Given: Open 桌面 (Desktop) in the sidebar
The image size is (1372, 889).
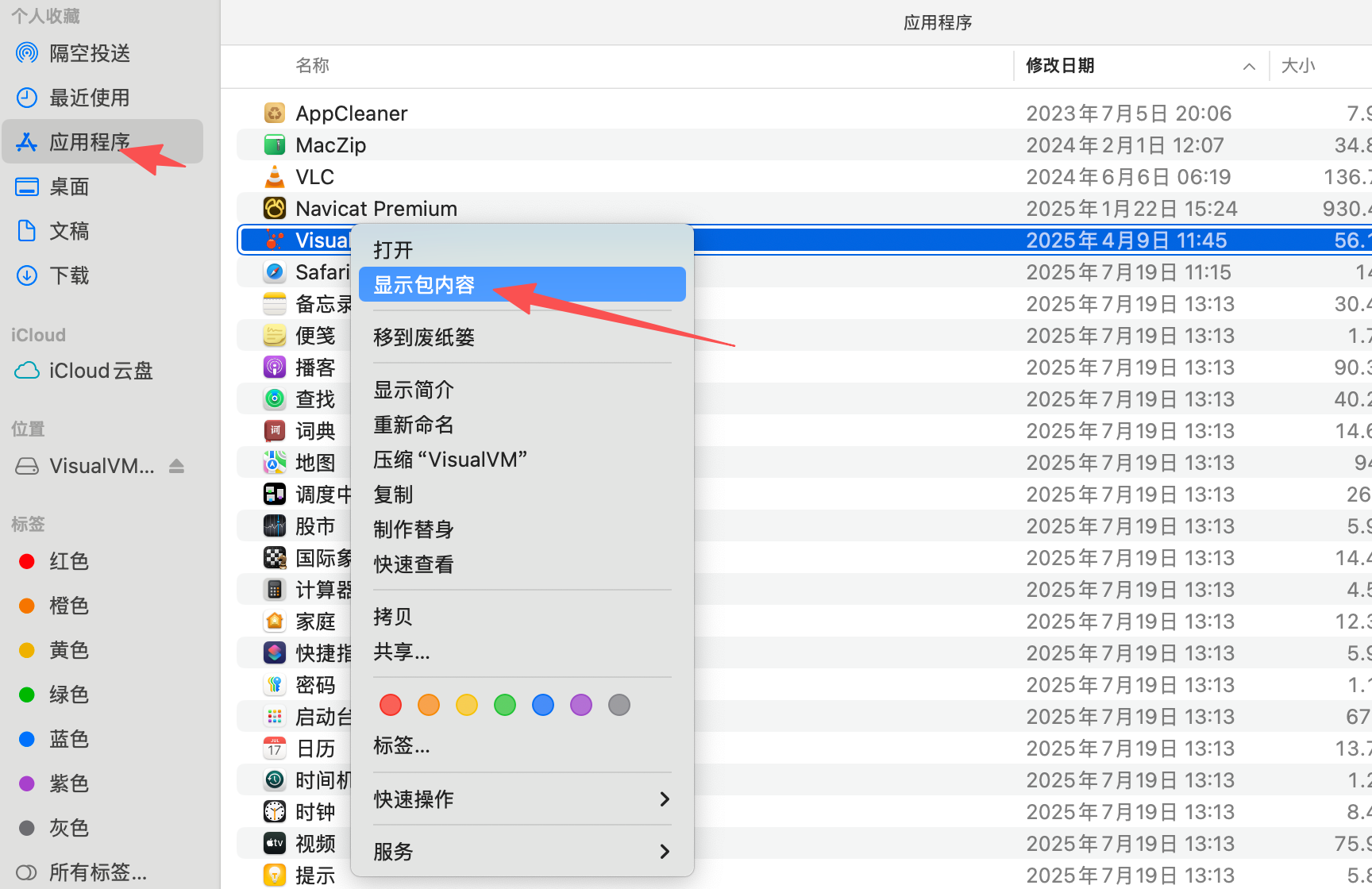Looking at the screenshot, I should [x=102, y=187].
